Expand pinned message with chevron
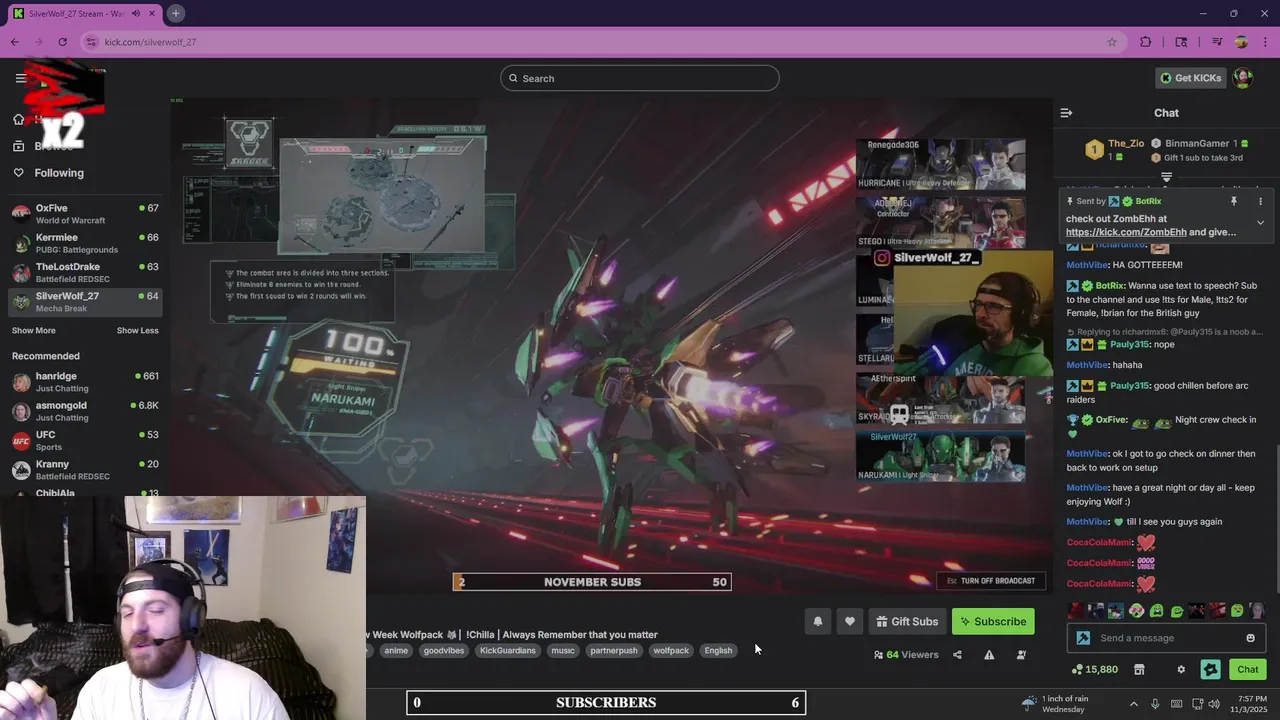The width and height of the screenshot is (1280, 720). 1260,223
